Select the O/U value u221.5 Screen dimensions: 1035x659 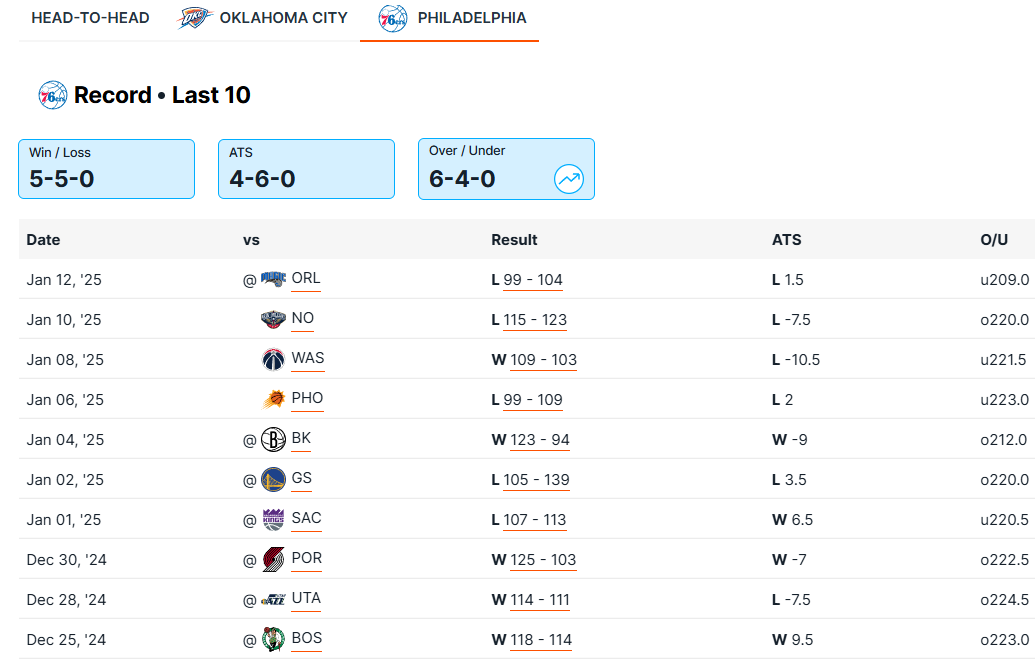[x=1003, y=360]
